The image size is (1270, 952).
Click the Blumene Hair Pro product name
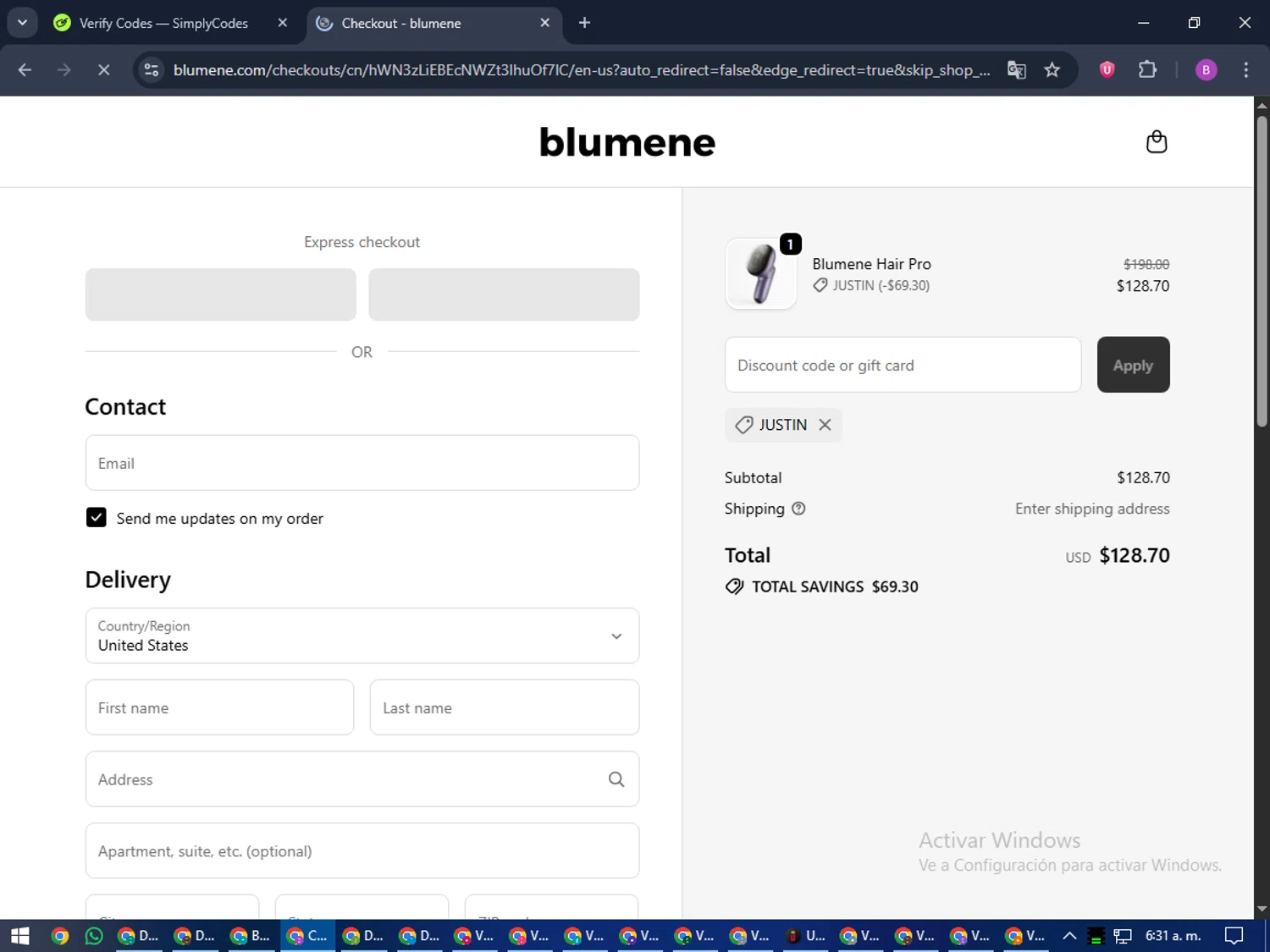871,264
